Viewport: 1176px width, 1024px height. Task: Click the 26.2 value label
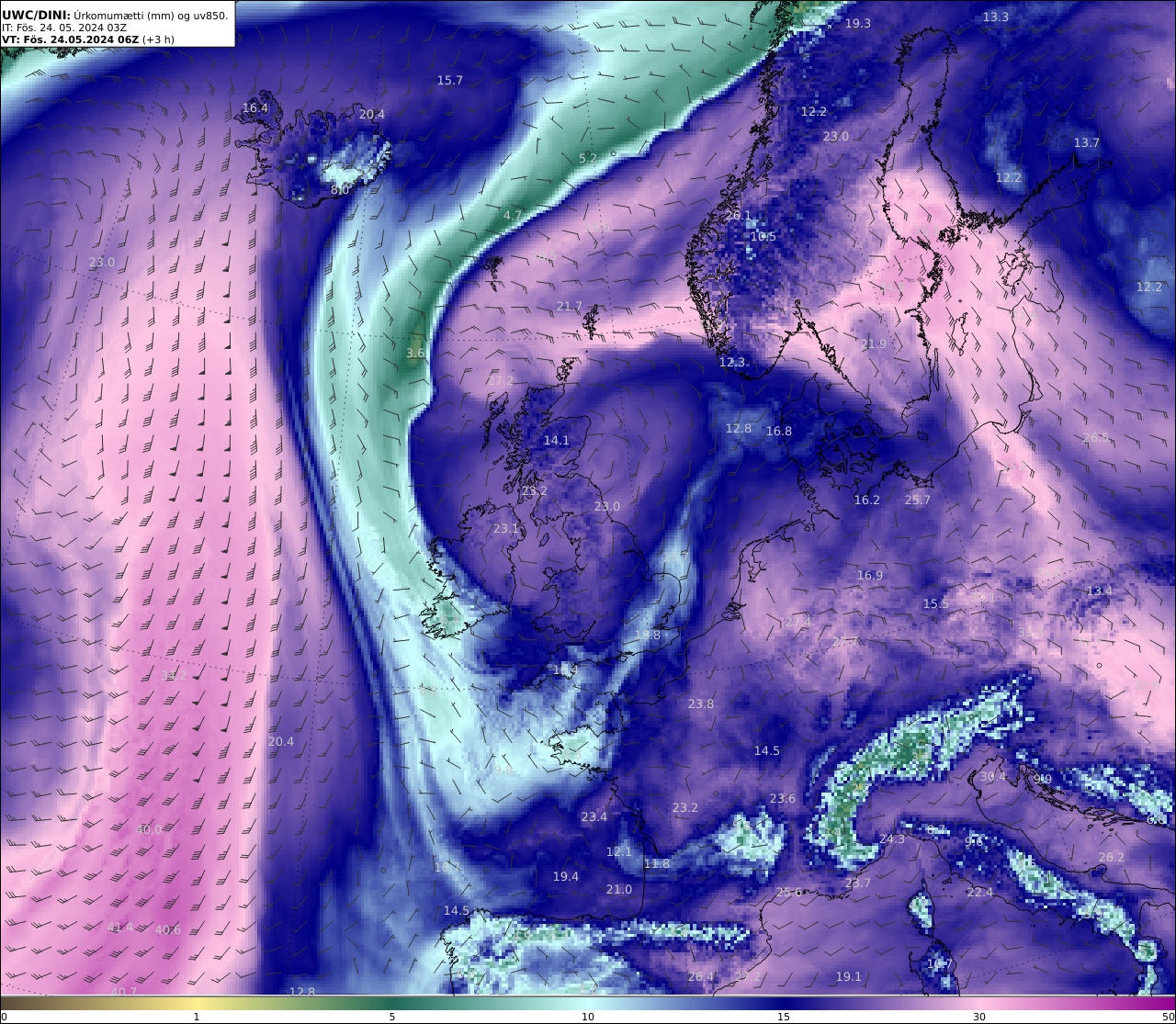coord(1112,857)
